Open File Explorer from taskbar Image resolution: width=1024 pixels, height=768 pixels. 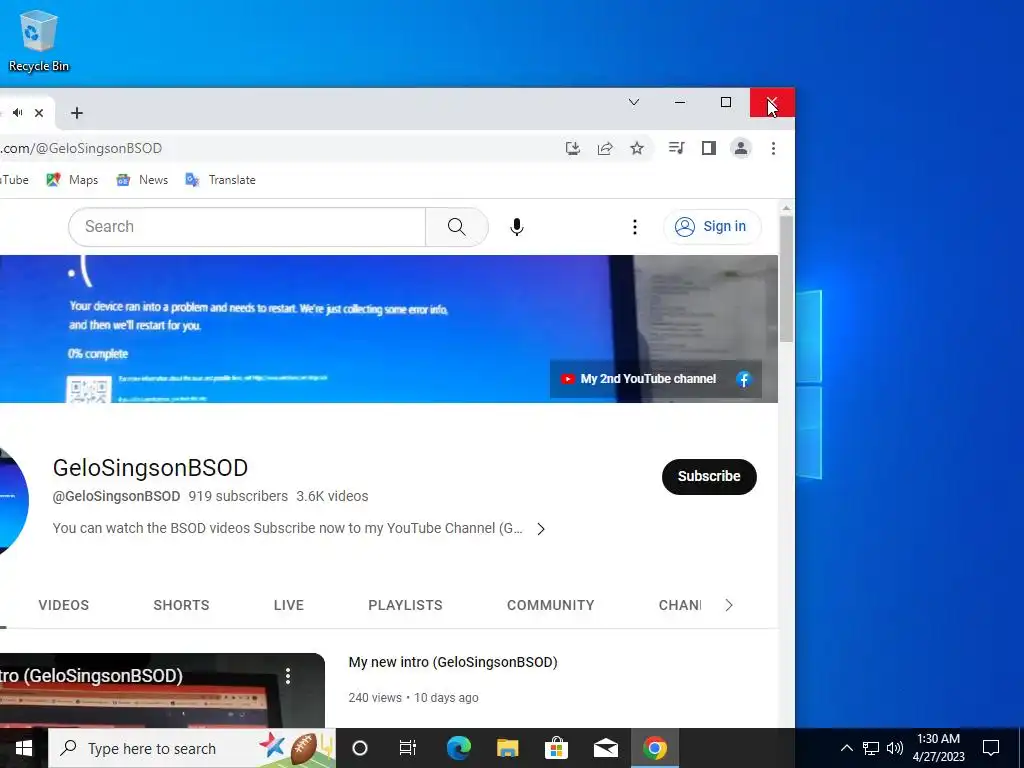coord(507,748)
